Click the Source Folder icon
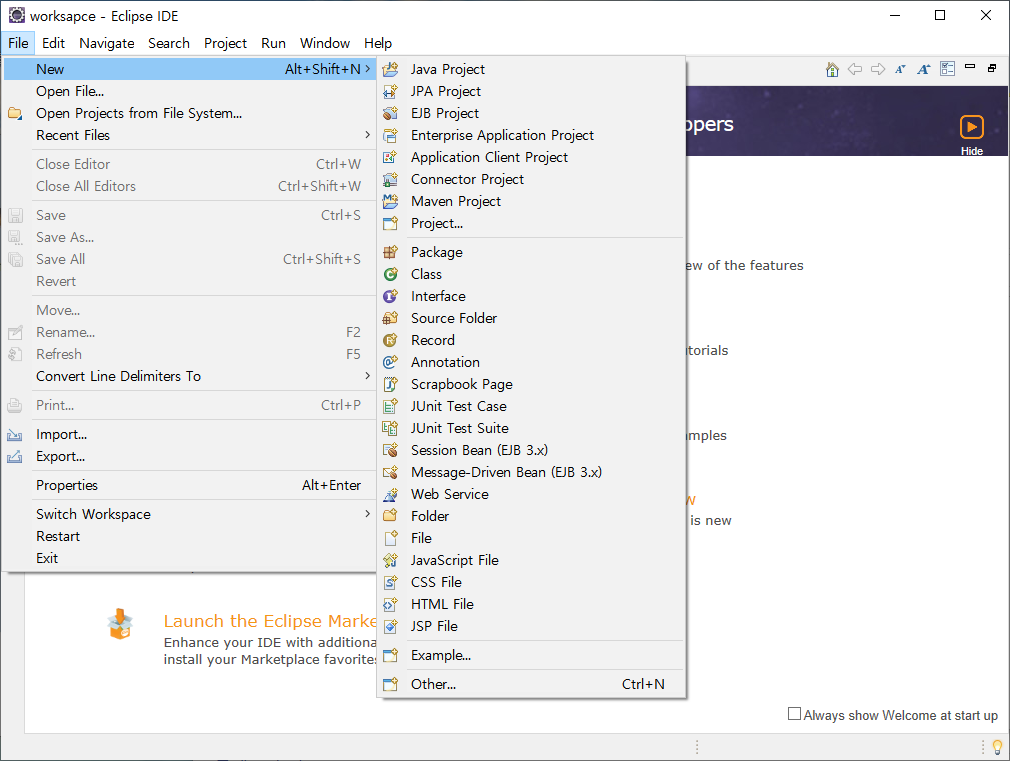 390,318
